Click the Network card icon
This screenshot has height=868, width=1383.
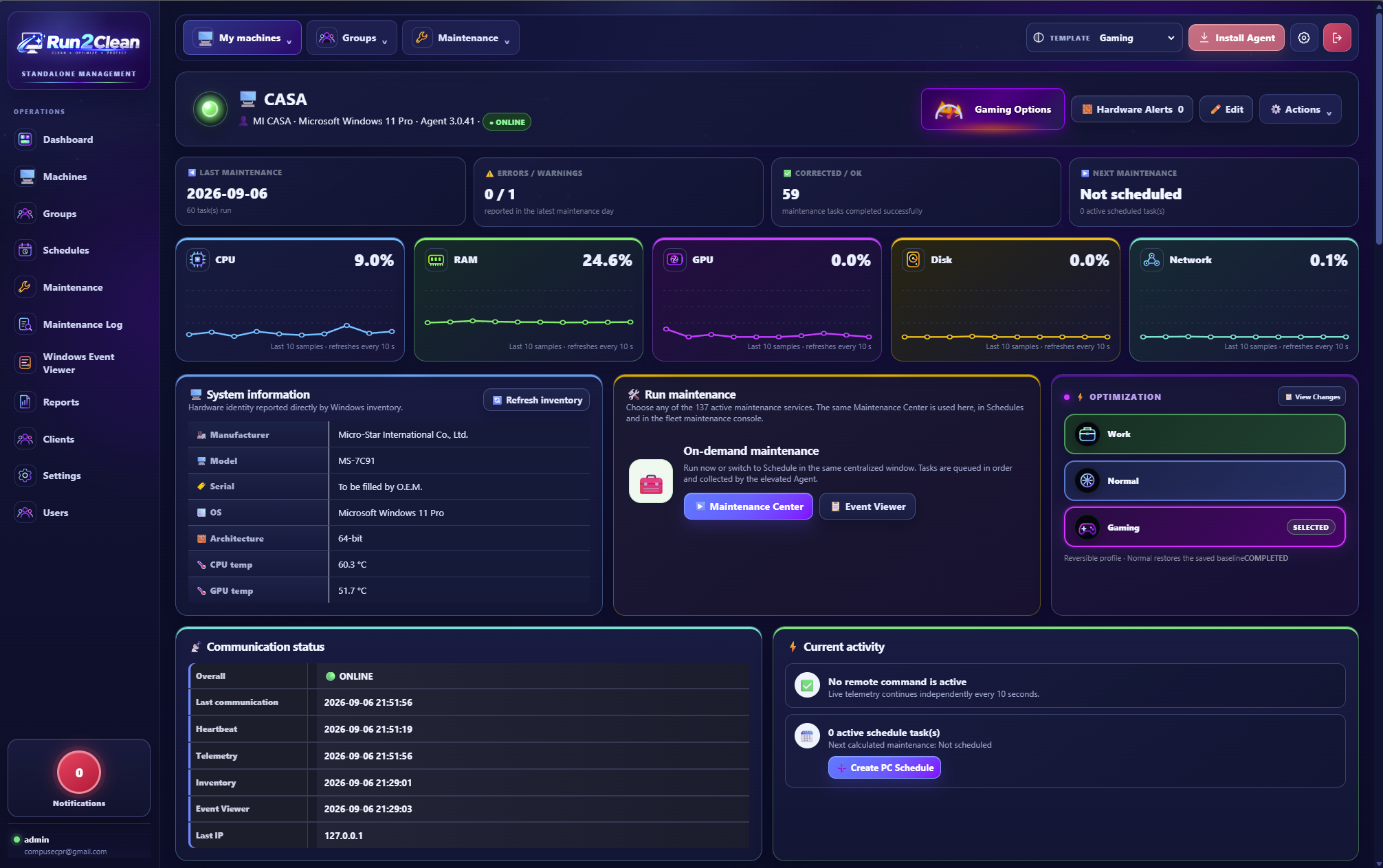click(1152, 260)
